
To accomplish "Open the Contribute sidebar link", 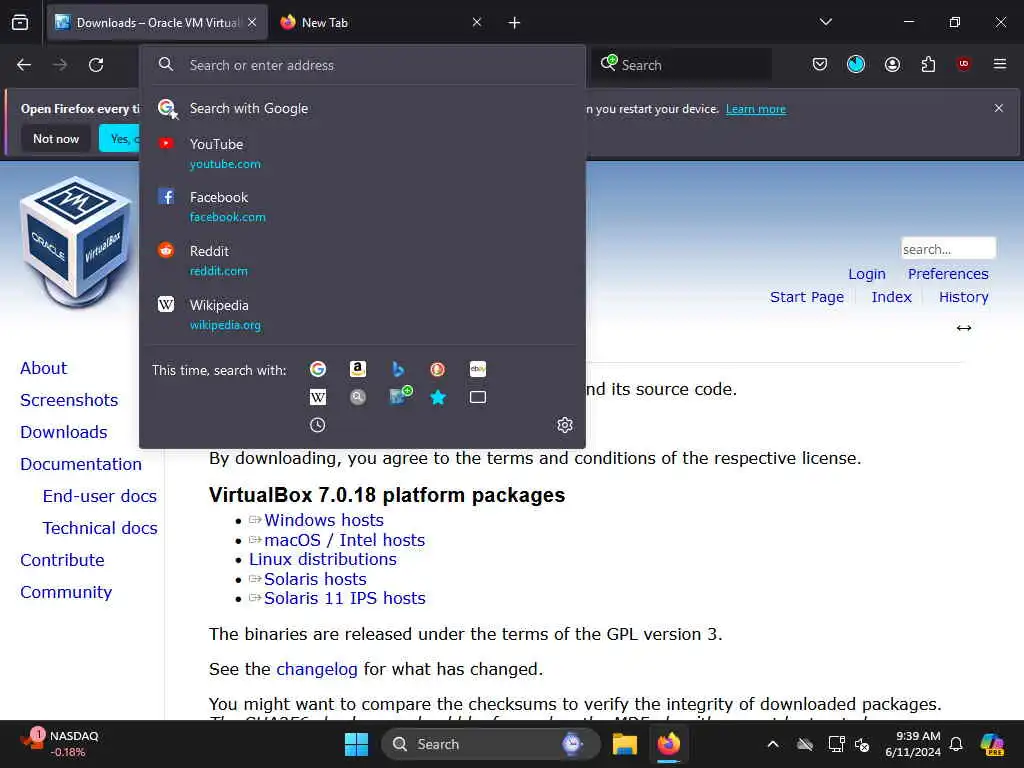I will (x=62, y=560).
